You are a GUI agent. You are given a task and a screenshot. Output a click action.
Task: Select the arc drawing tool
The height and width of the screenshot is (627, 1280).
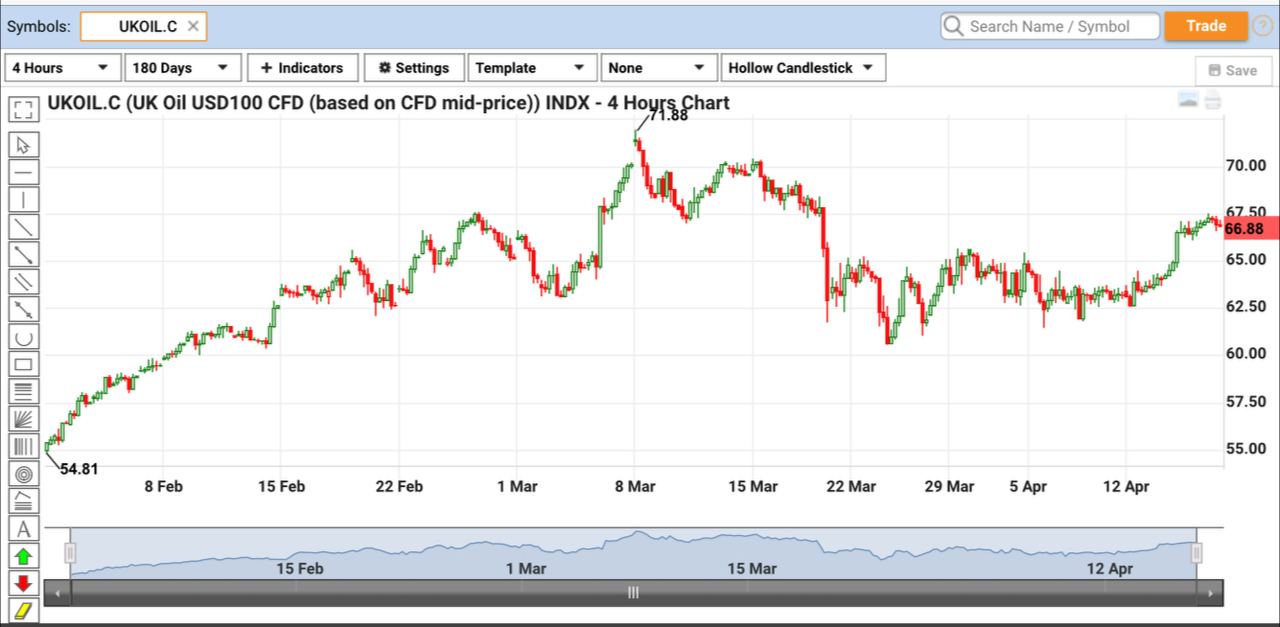[x=24, y=337]
